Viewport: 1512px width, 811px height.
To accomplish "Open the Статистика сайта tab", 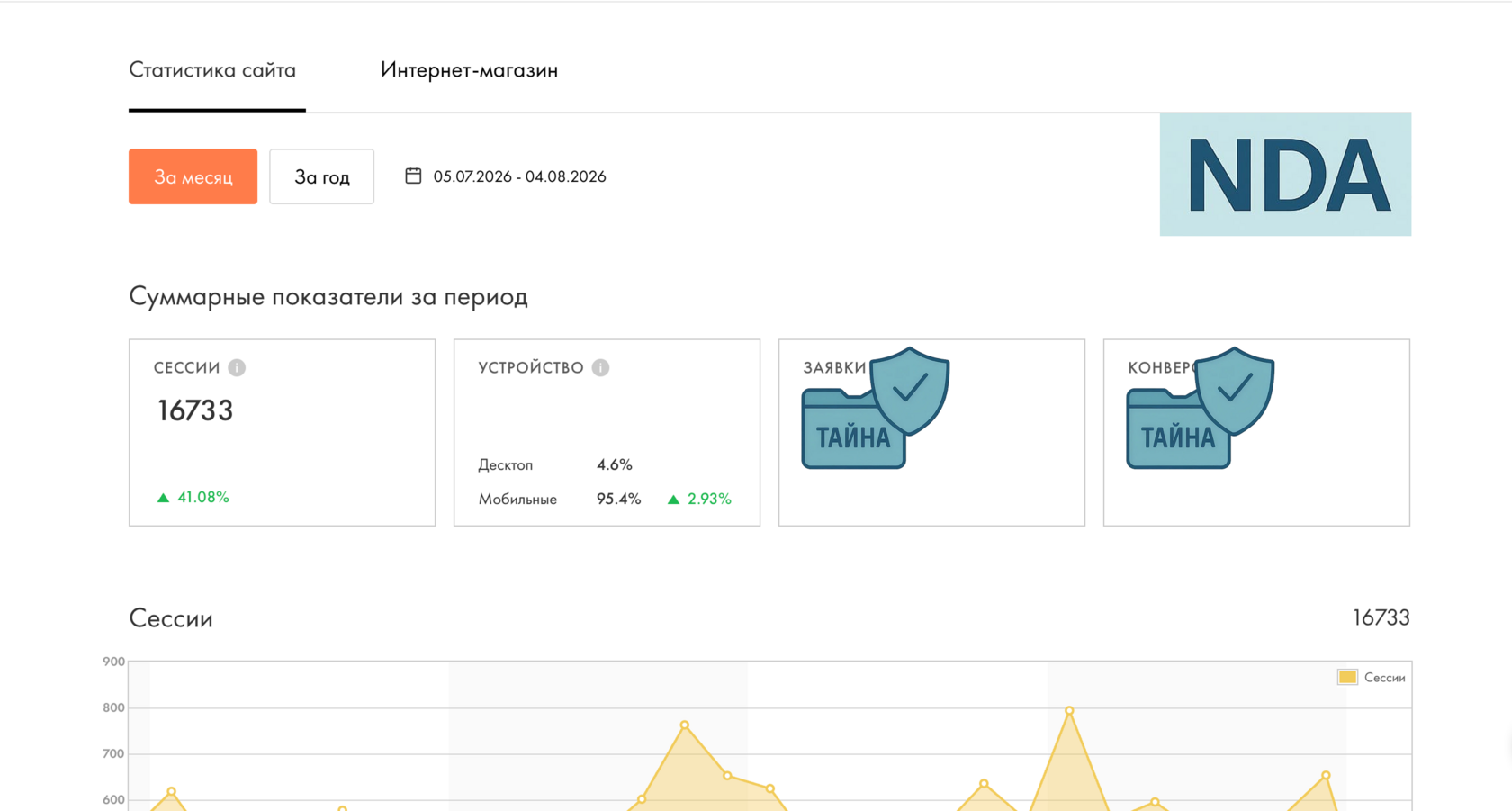I will pyautogui.click(x=212, y=70).
